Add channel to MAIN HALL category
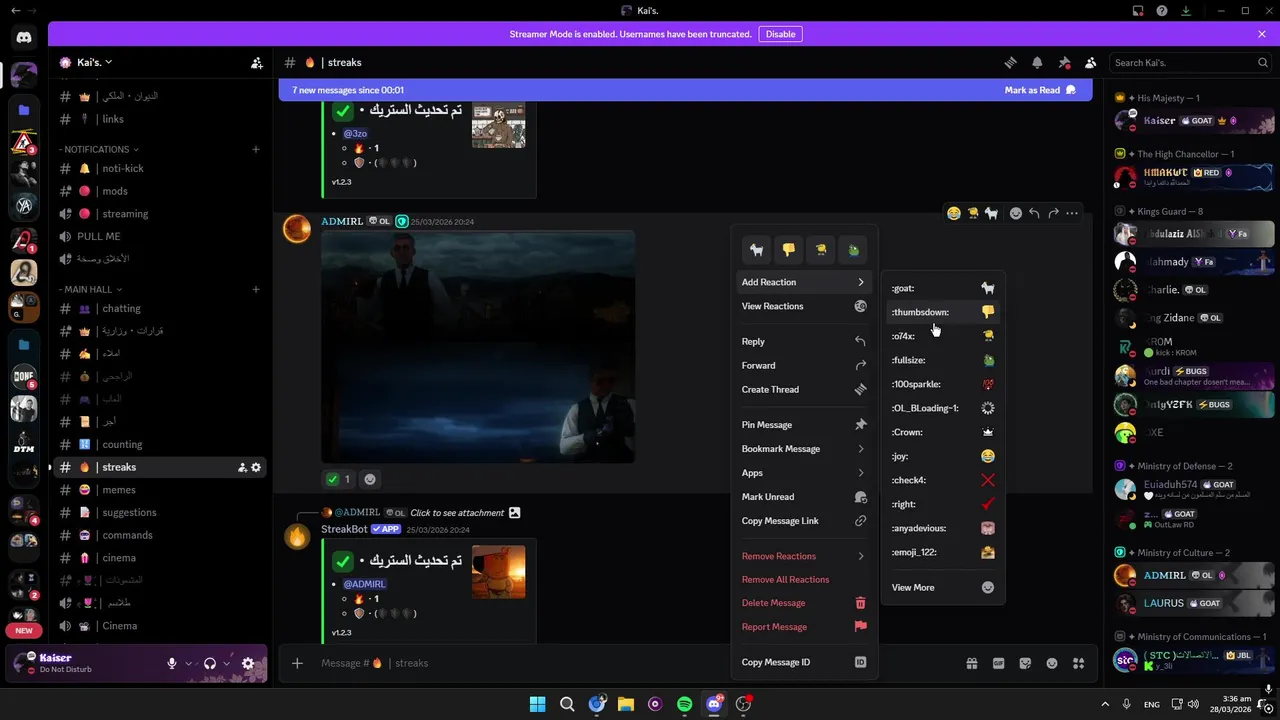This screenshot has width=1280, height=720. (255, 289)
